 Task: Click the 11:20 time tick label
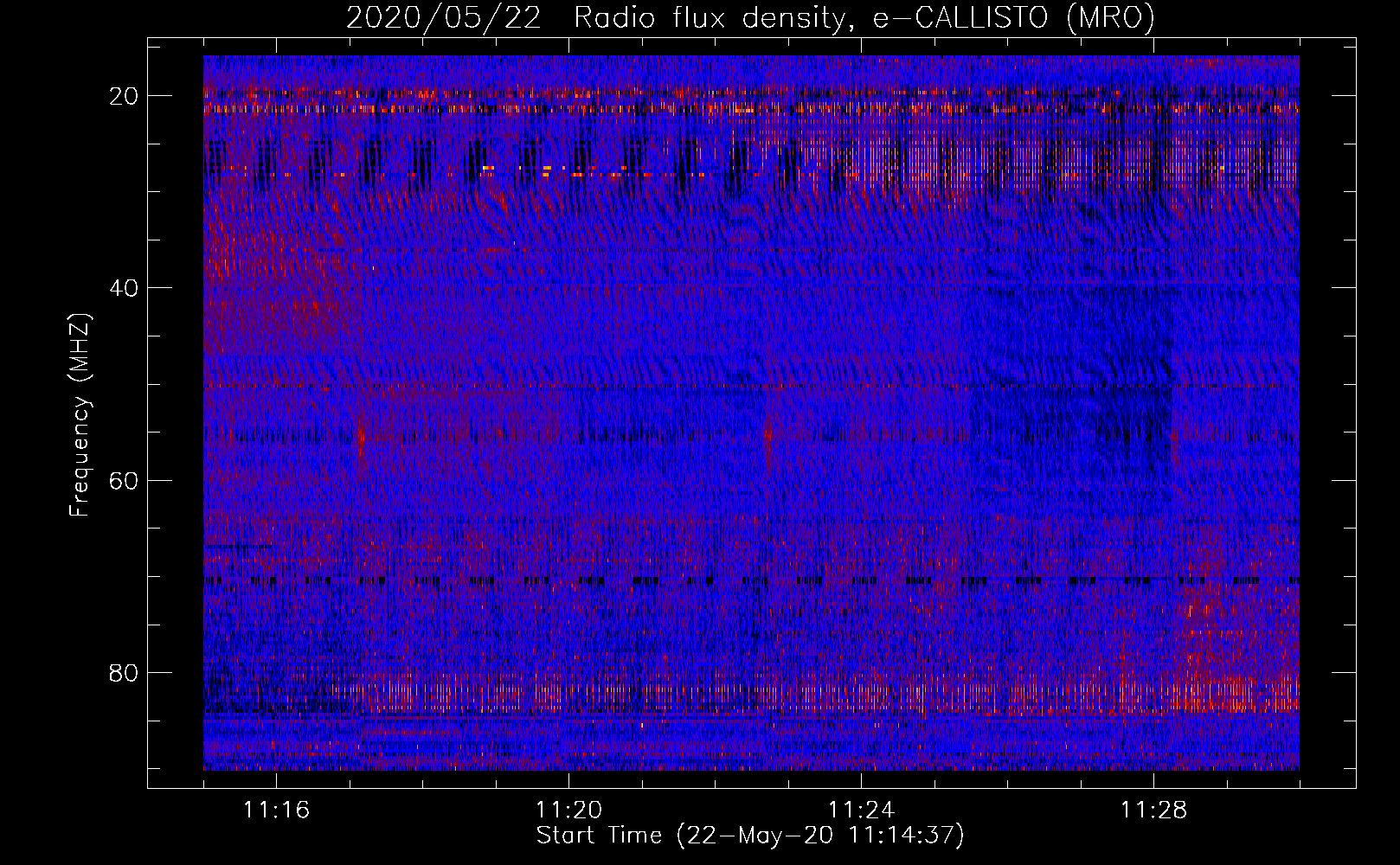coord(568,811)
